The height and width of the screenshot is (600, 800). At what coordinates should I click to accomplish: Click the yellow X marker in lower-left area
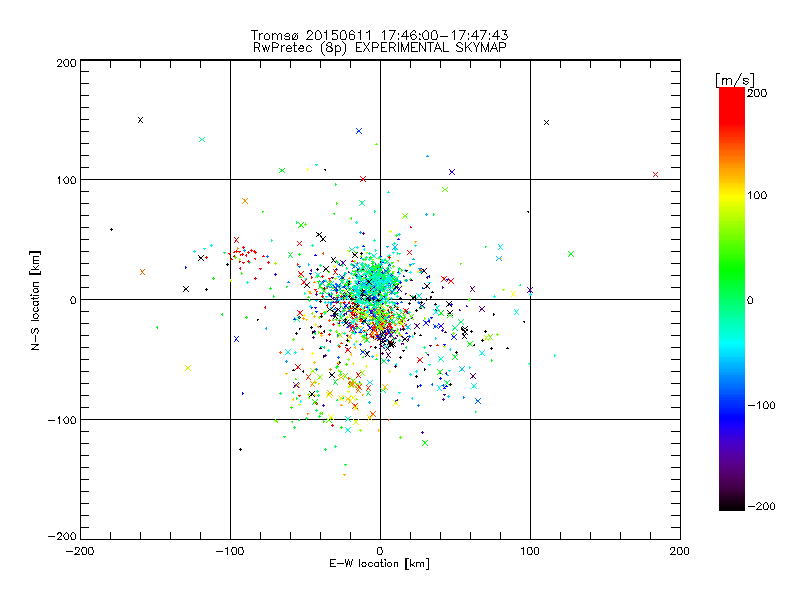188,368
